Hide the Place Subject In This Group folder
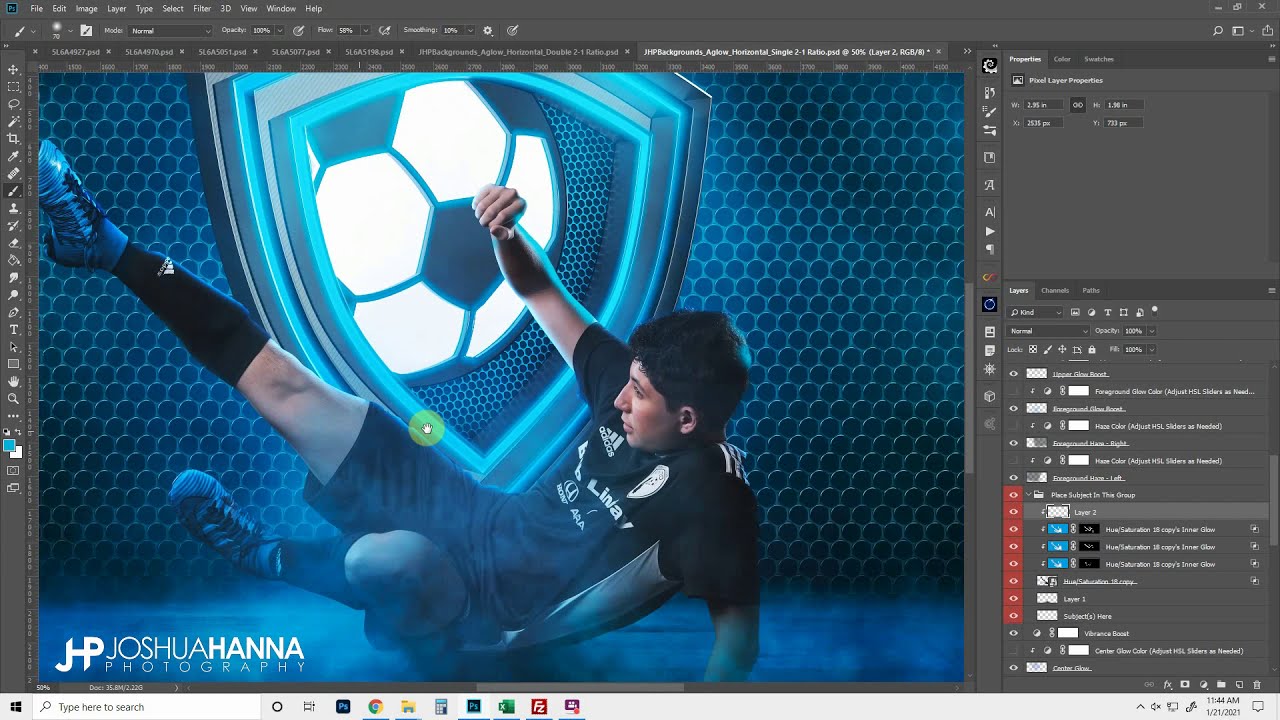 [1013, 495]
